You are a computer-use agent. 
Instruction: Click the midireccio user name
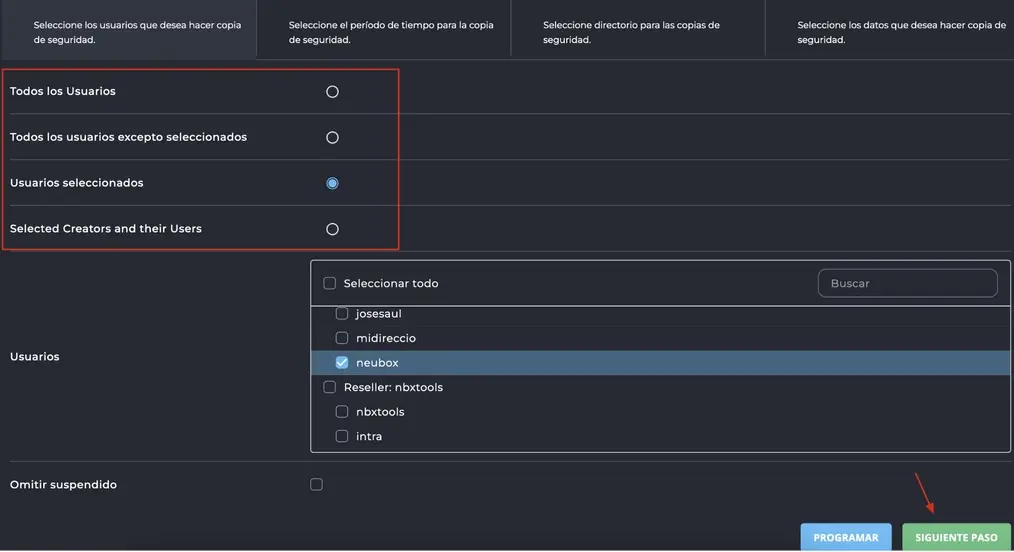click(x=385, y=338)
